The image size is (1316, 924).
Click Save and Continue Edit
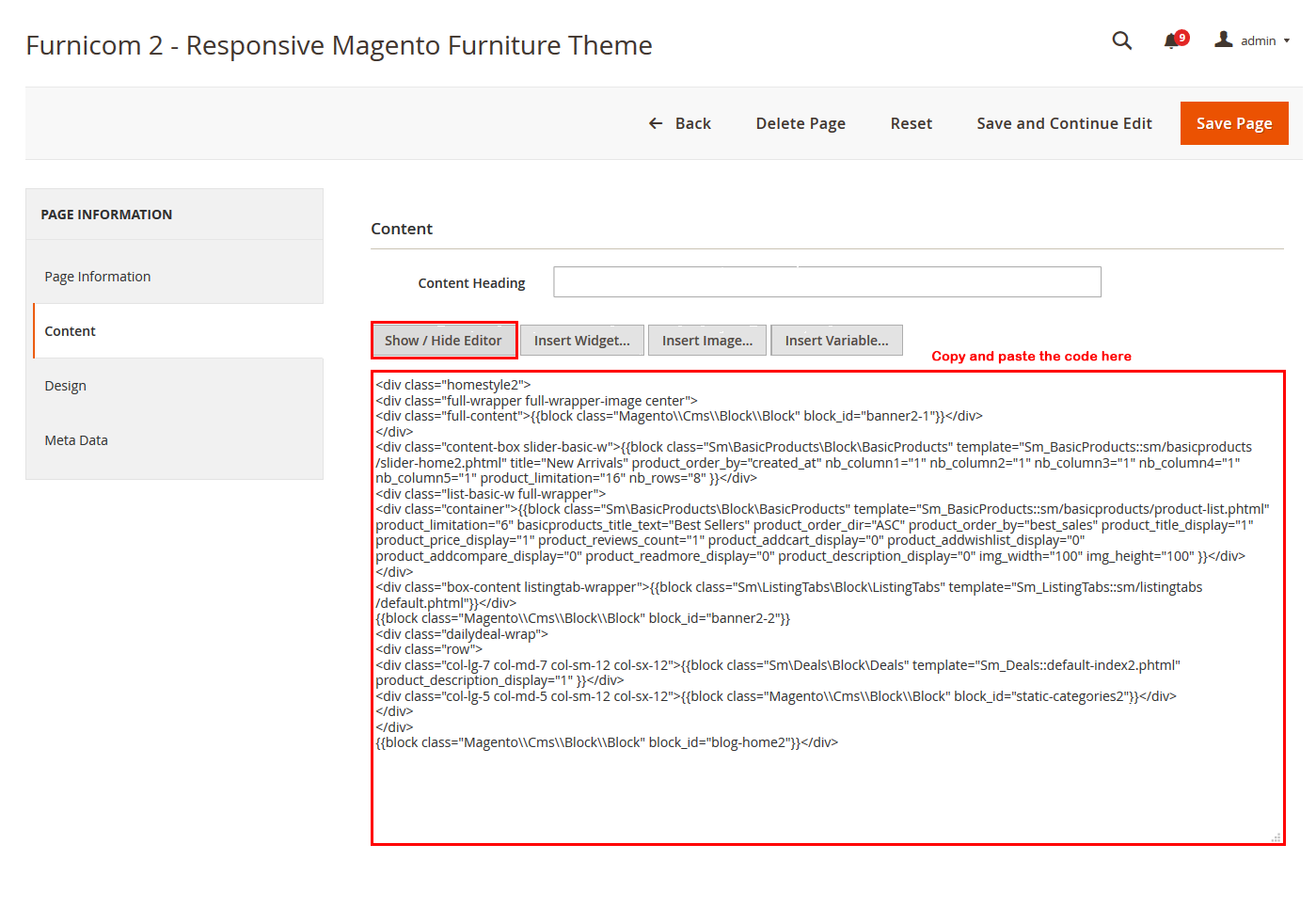pyautogui.click(x=1064, y=123)
